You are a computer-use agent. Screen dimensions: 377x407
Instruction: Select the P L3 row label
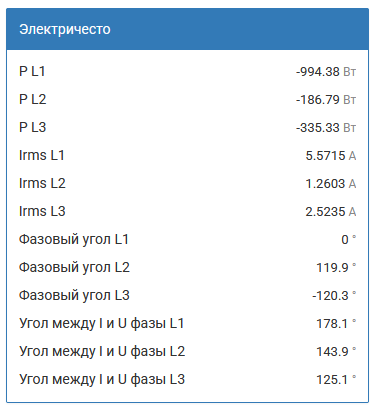click(32, 127)
